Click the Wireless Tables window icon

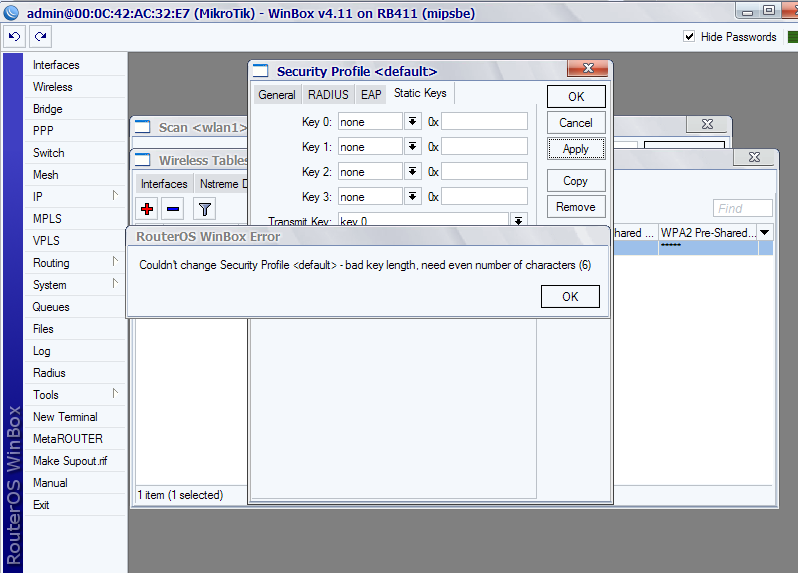pyautogui.click(x=142, y=160)
